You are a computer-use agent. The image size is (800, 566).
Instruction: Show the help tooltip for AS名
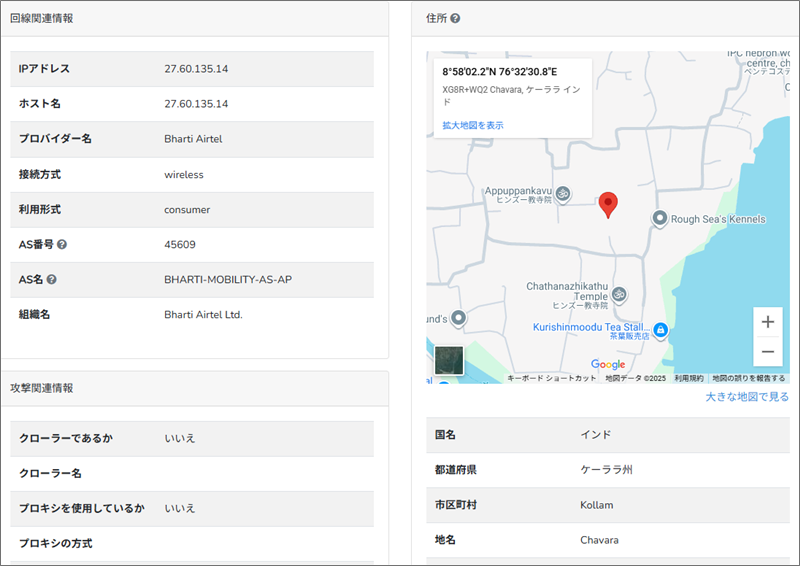click(52, 280)
